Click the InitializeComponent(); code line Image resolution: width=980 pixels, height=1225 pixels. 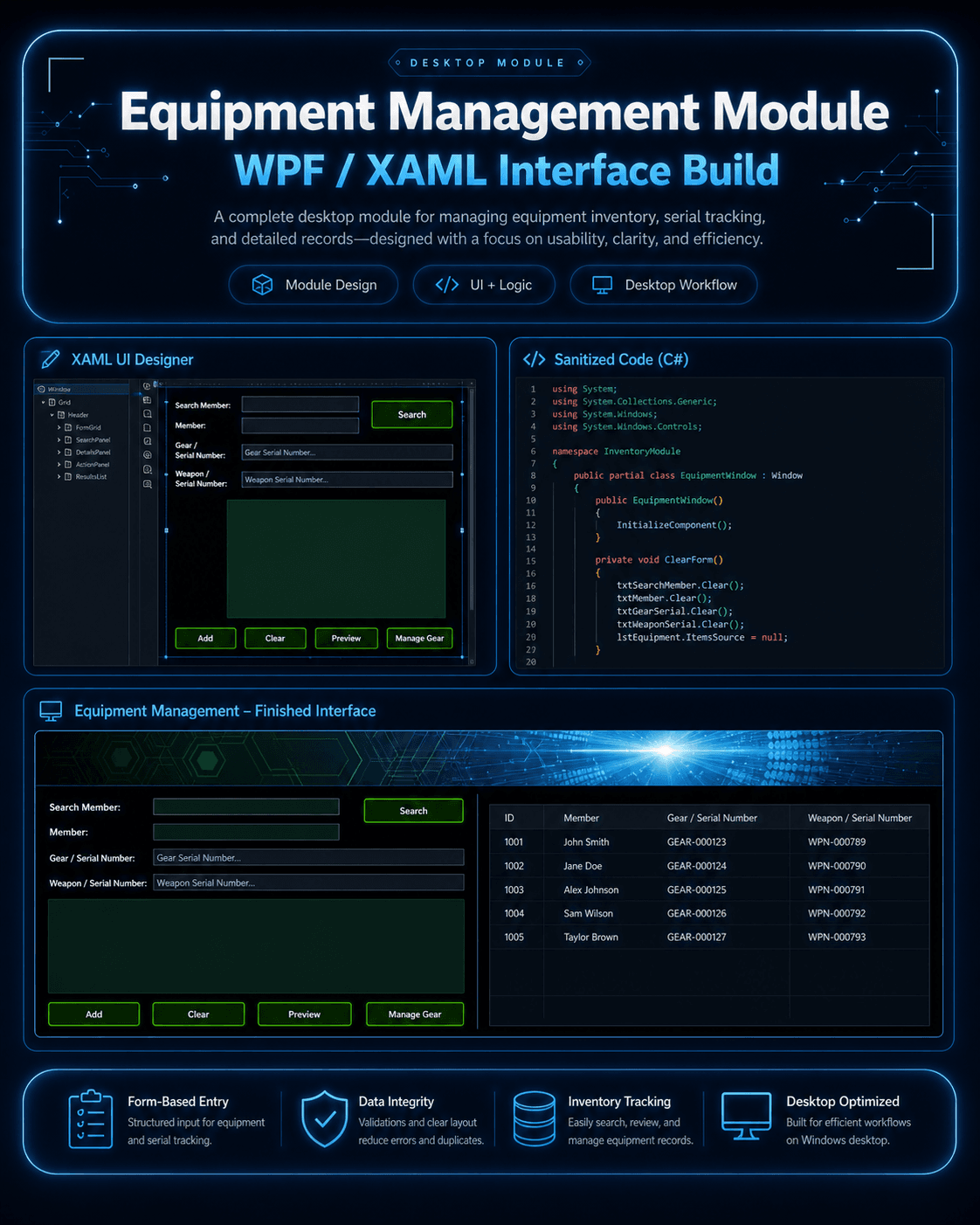[674, 525]
